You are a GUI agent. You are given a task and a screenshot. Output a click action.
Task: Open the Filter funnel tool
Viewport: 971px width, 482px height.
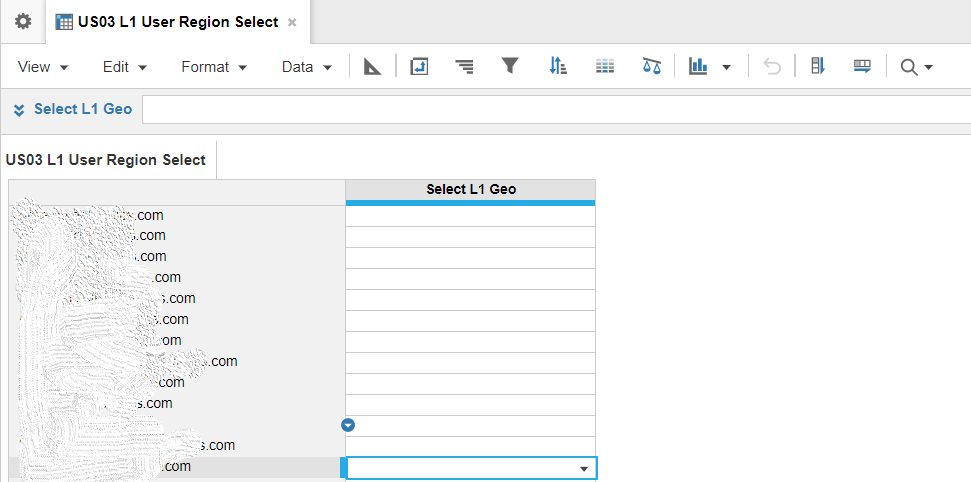coord(510,66)
